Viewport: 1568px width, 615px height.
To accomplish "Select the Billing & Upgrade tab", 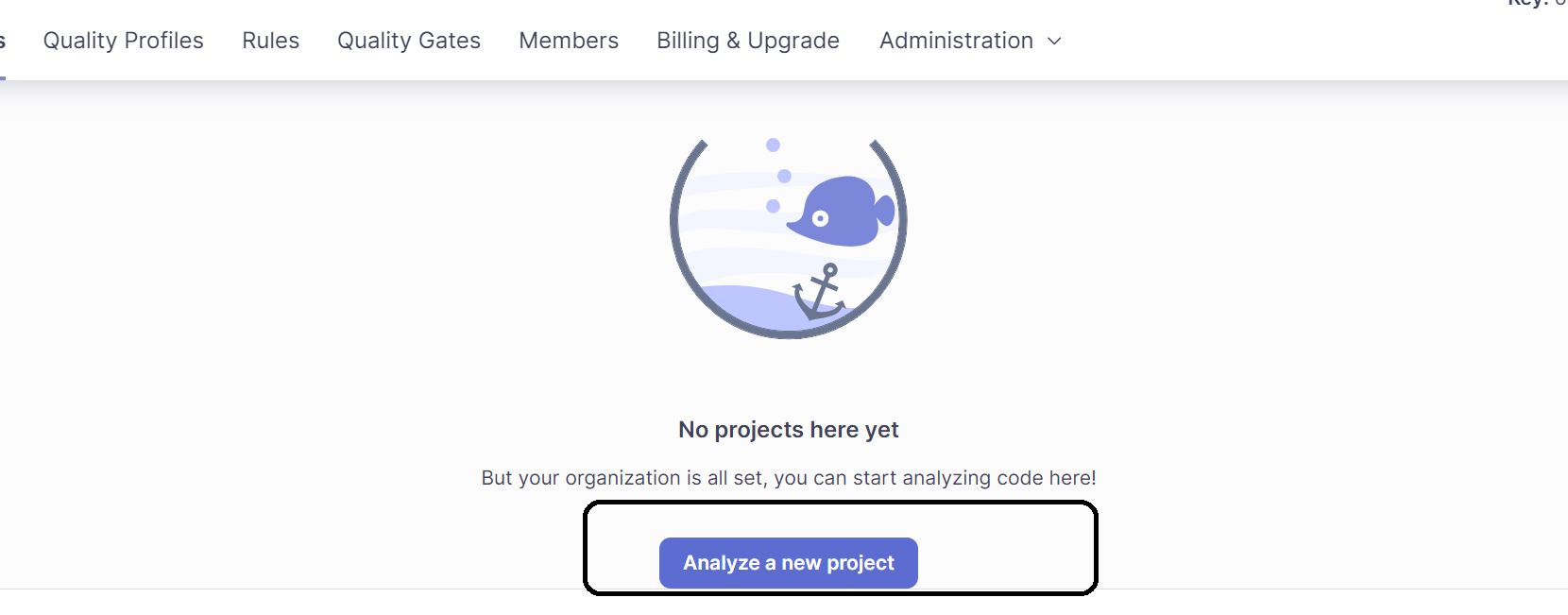I will pos(748,41).
